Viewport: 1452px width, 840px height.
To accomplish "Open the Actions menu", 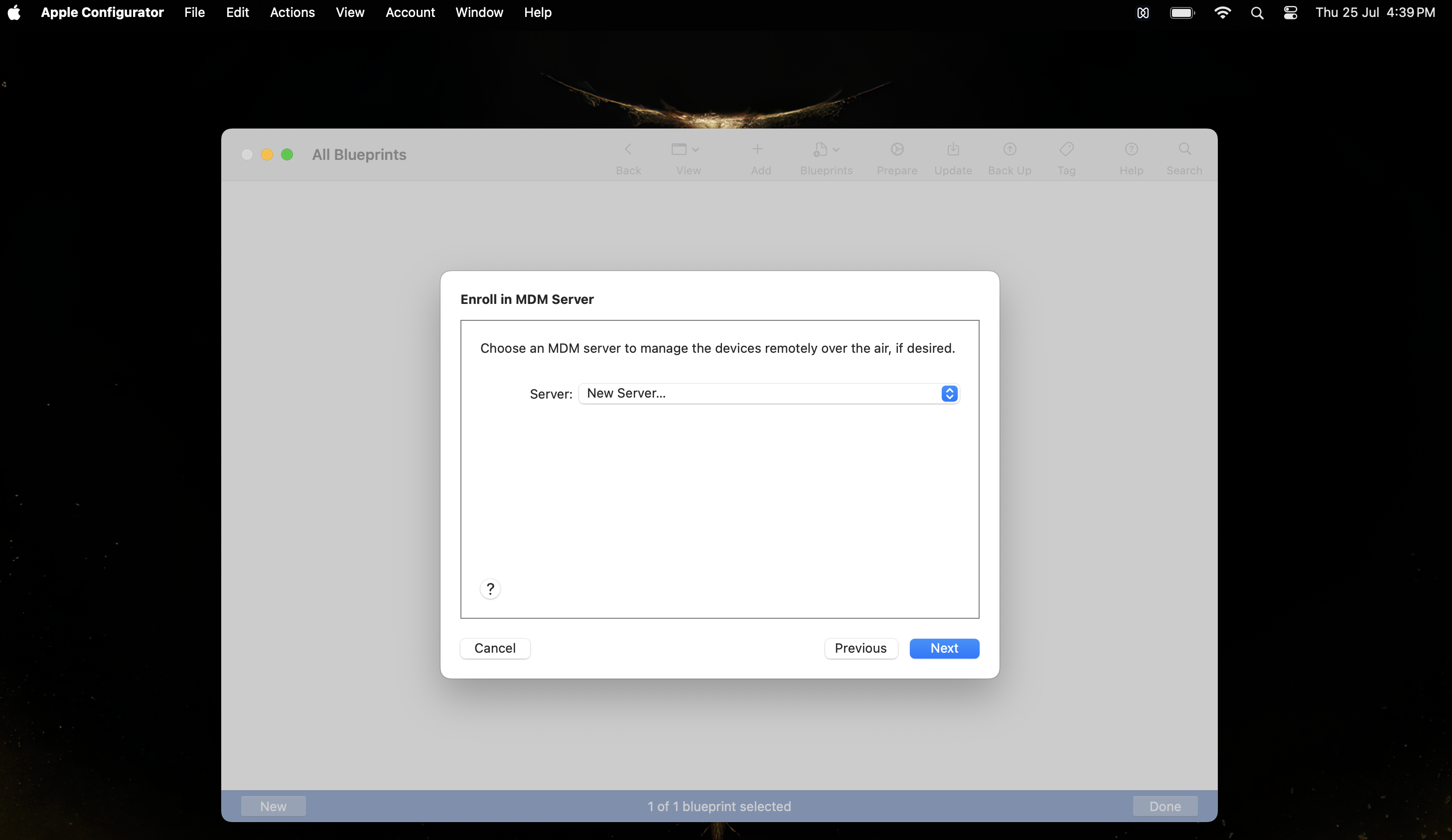I will [292, 12].
